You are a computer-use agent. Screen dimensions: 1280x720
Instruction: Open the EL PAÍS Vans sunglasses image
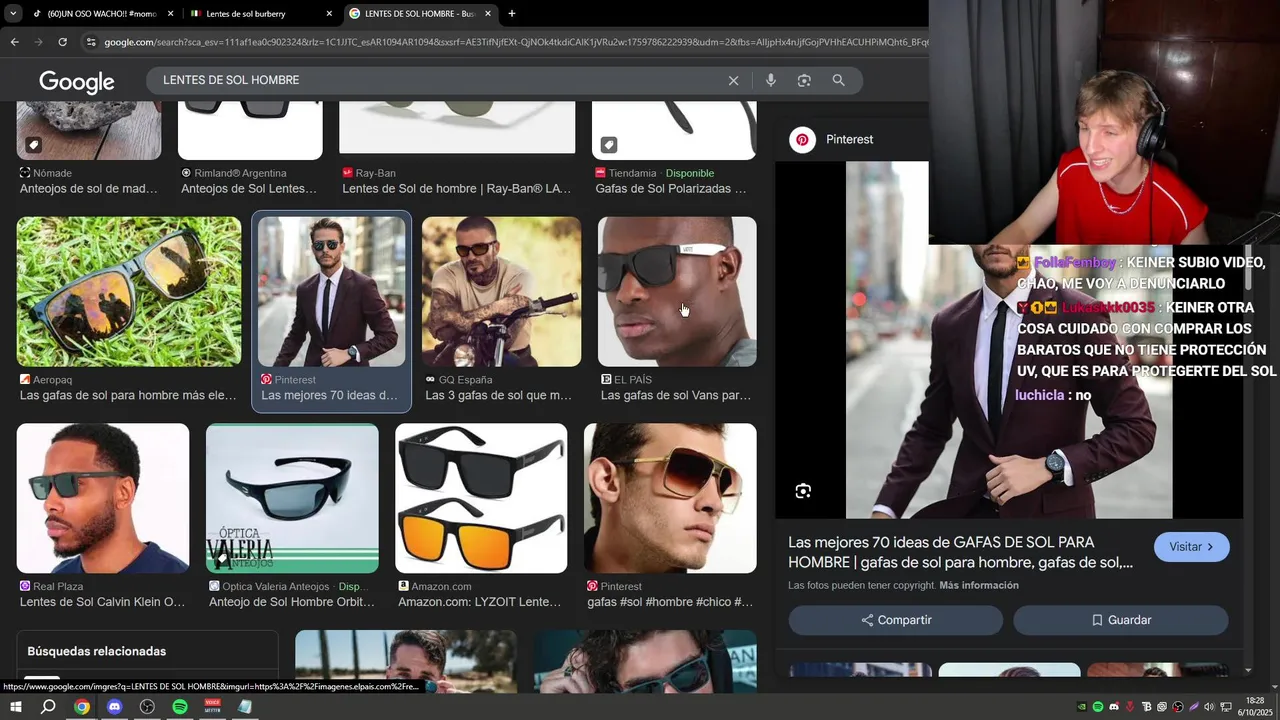[677, 291]
